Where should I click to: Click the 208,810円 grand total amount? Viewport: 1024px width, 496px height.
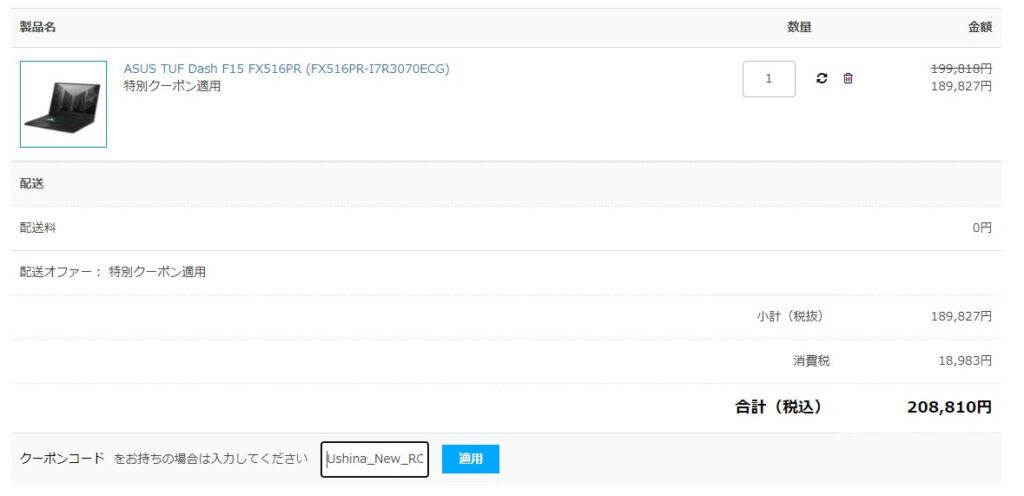(x=949, y=407)
